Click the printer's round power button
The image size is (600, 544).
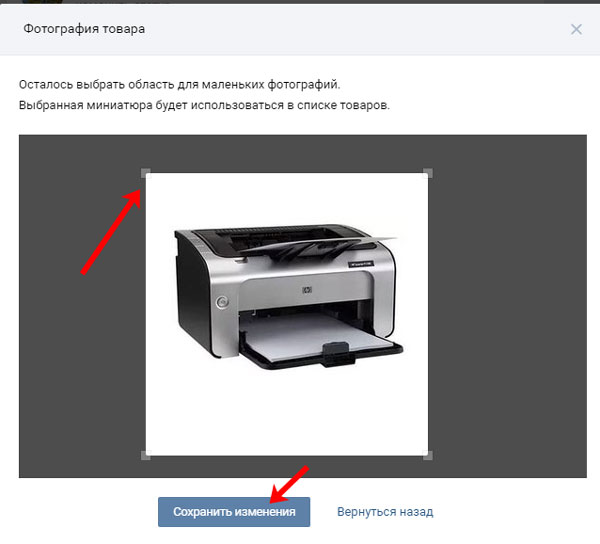(x=222, y=302)
